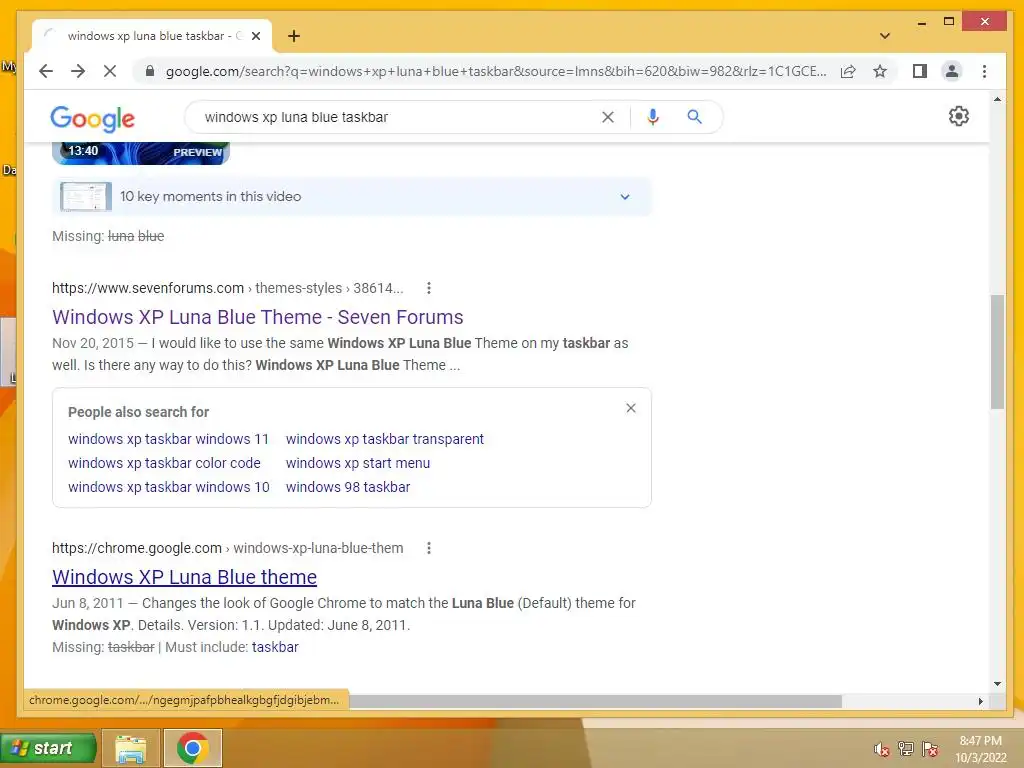Viewport: 1024px width, 768px height.
Task: Go back with the browser back arrow
Action: (x=46, y=71)
